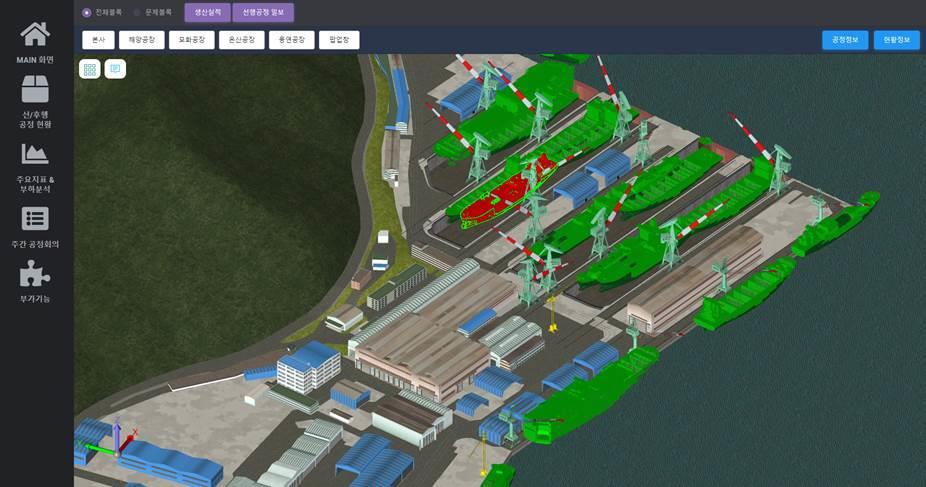Select the 문제블록 radio button
The width and height of the screenshot is (926, 487).
[137, 13]
